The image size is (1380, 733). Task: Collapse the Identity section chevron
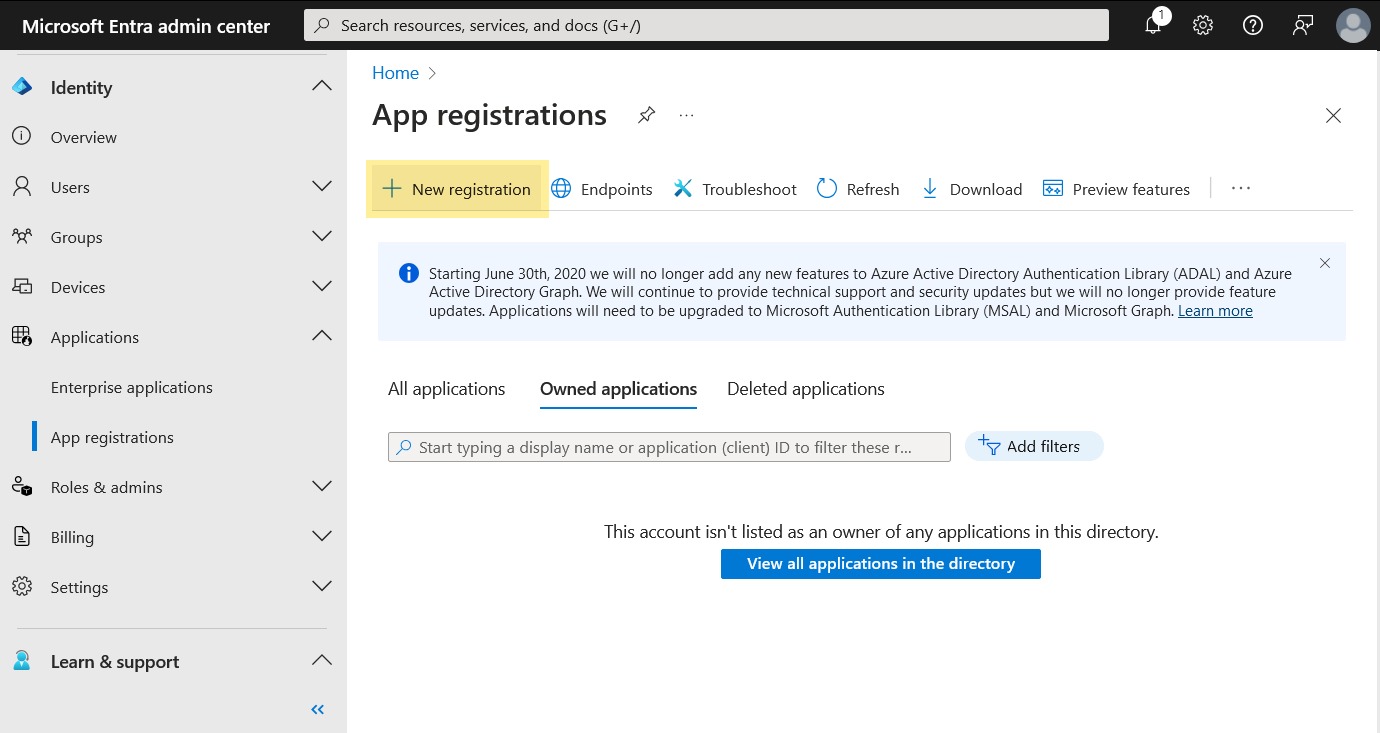322,86
